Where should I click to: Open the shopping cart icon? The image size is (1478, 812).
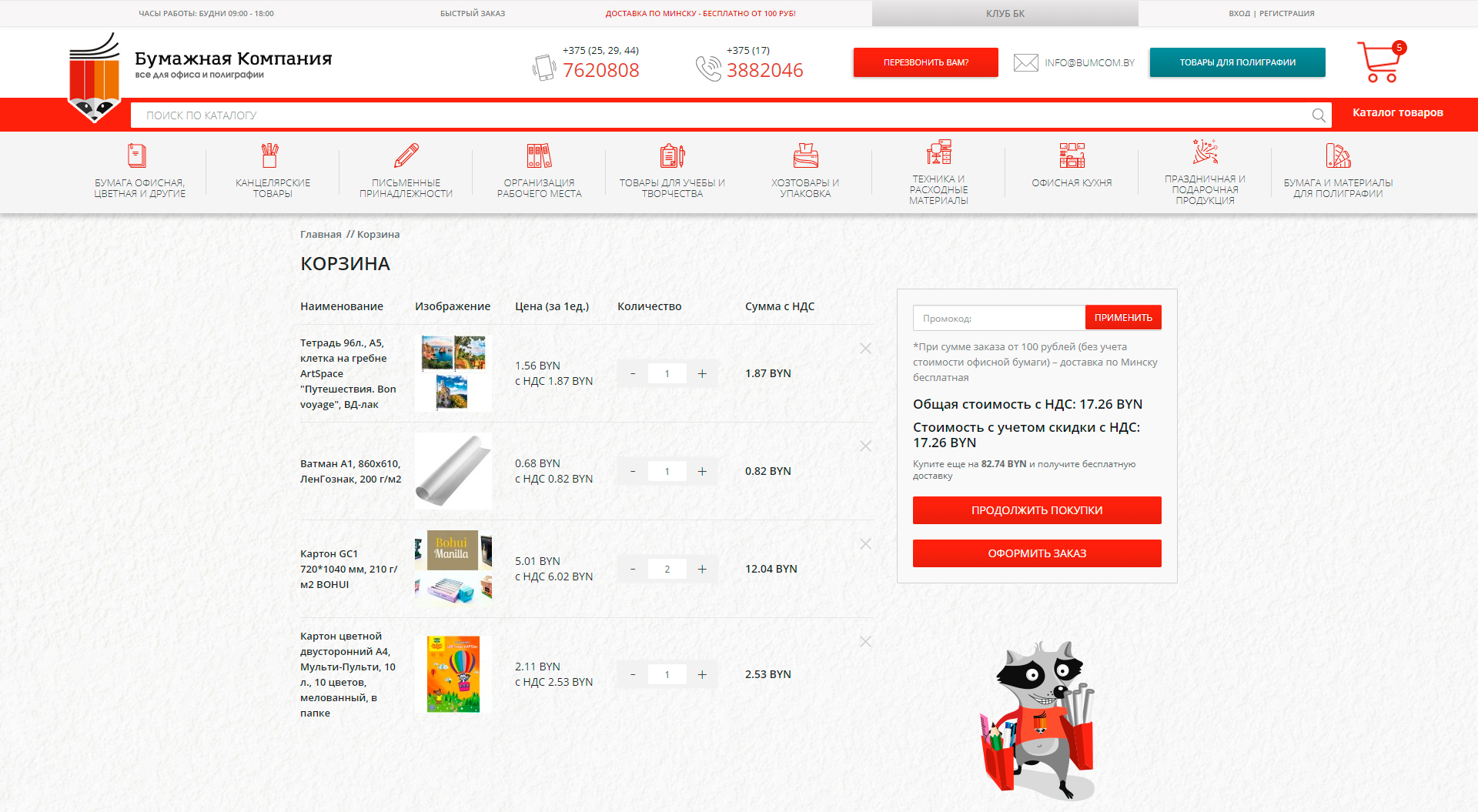[1379, 62]
